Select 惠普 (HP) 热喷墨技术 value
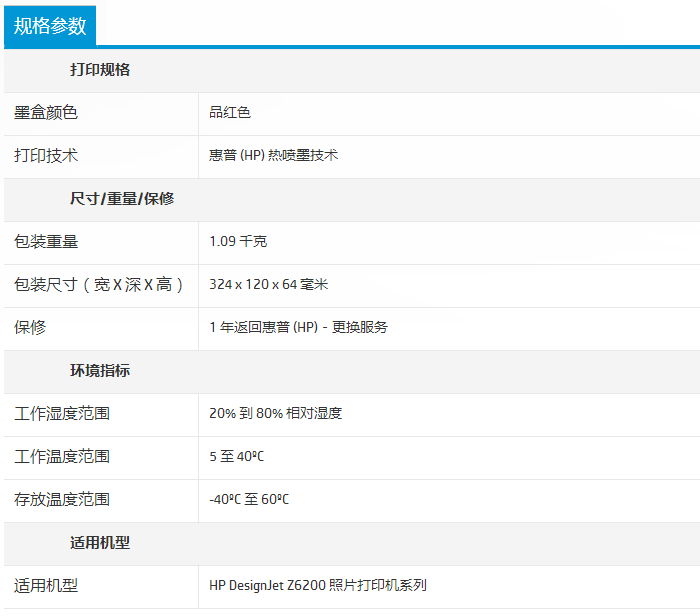Image resolution: width=700 pixels, height=616 pixels. pyautogui.click(x=274, y=155)
